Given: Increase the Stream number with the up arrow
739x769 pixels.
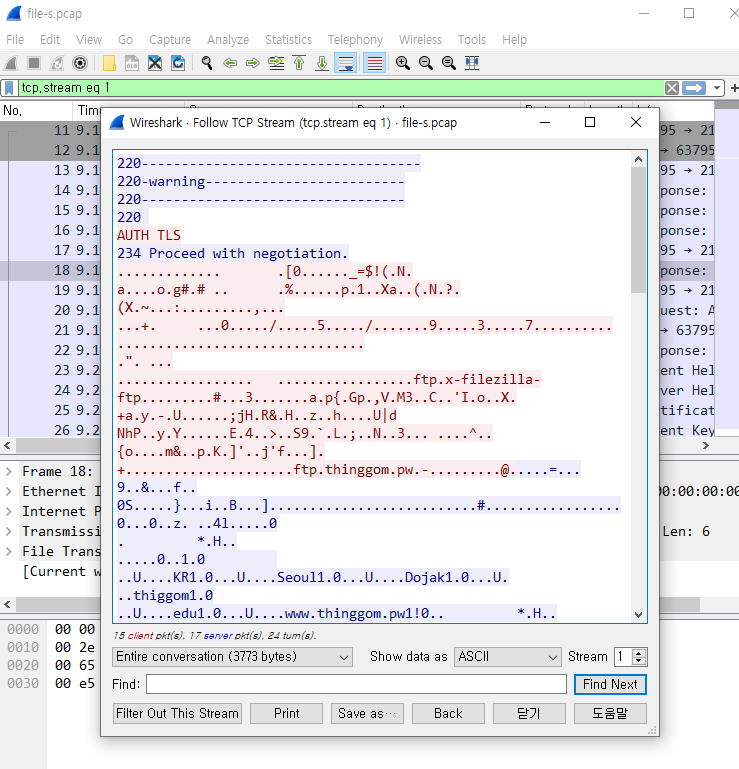Looking at the screenshot, I should coord(638,653).
